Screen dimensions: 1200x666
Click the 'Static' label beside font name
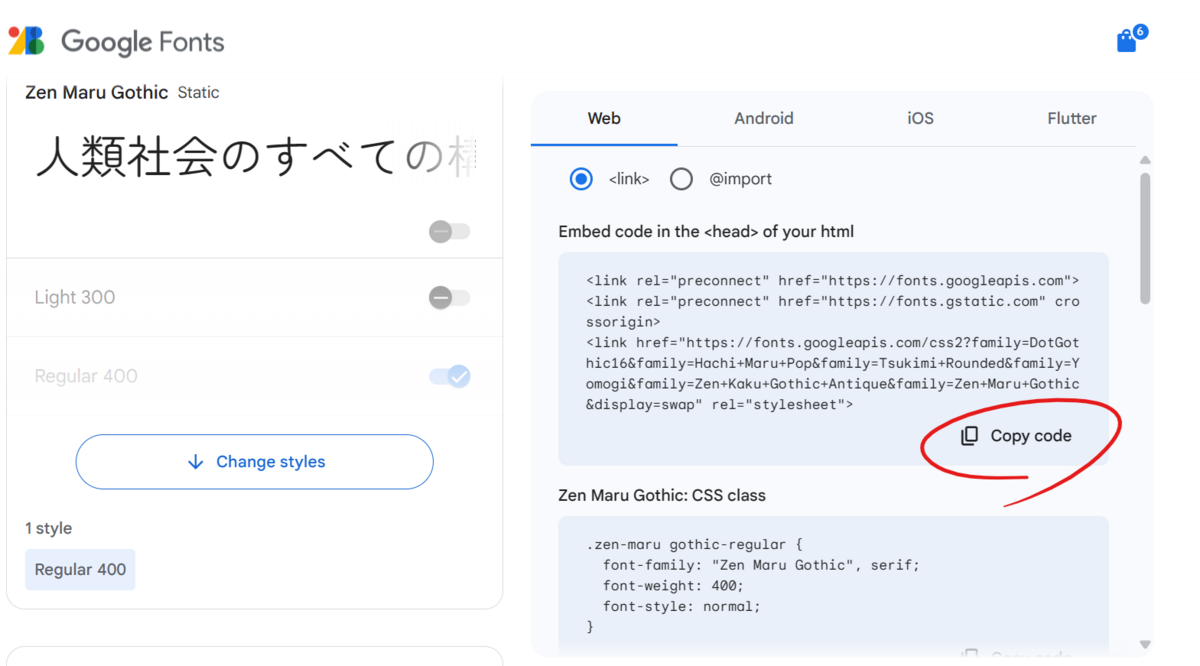pos(198,92)
